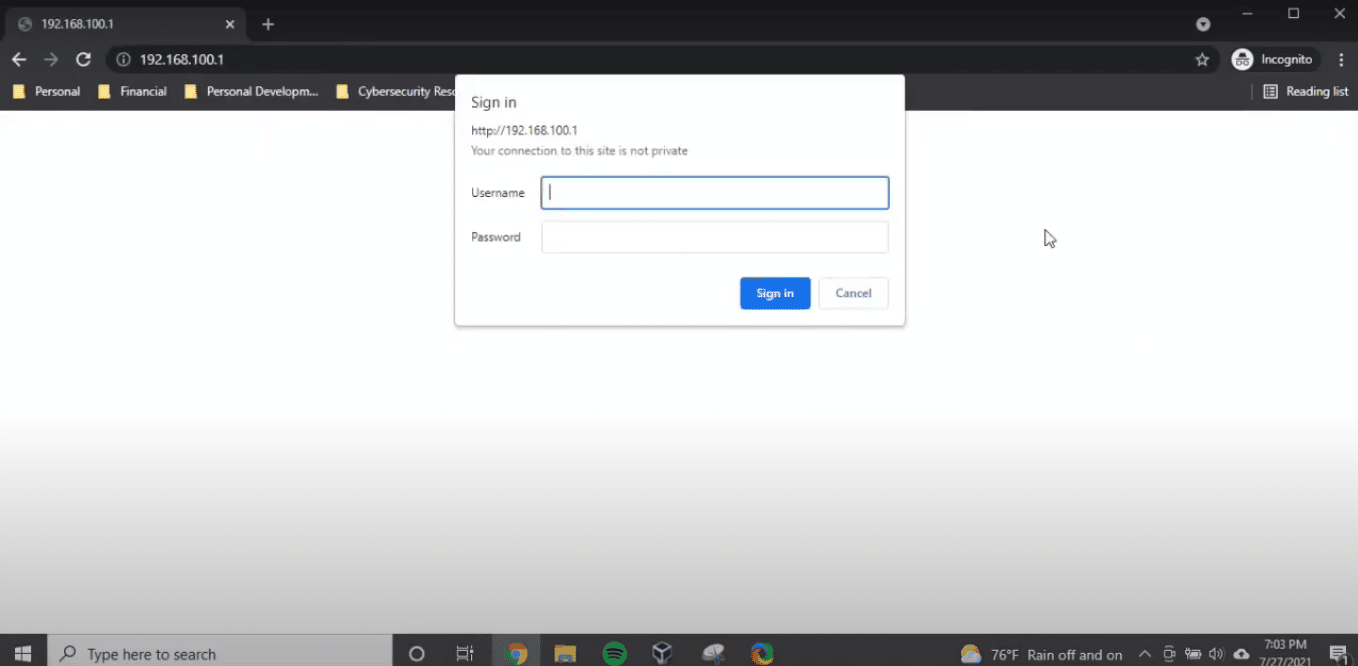1358x666 pixels.
Task: Open OneDrive from the system tray
Action: tap(1241, 653)
